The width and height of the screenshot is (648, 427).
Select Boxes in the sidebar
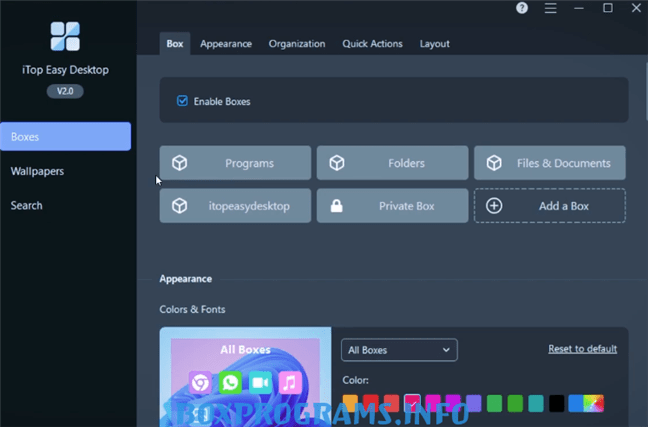point(65,136)
